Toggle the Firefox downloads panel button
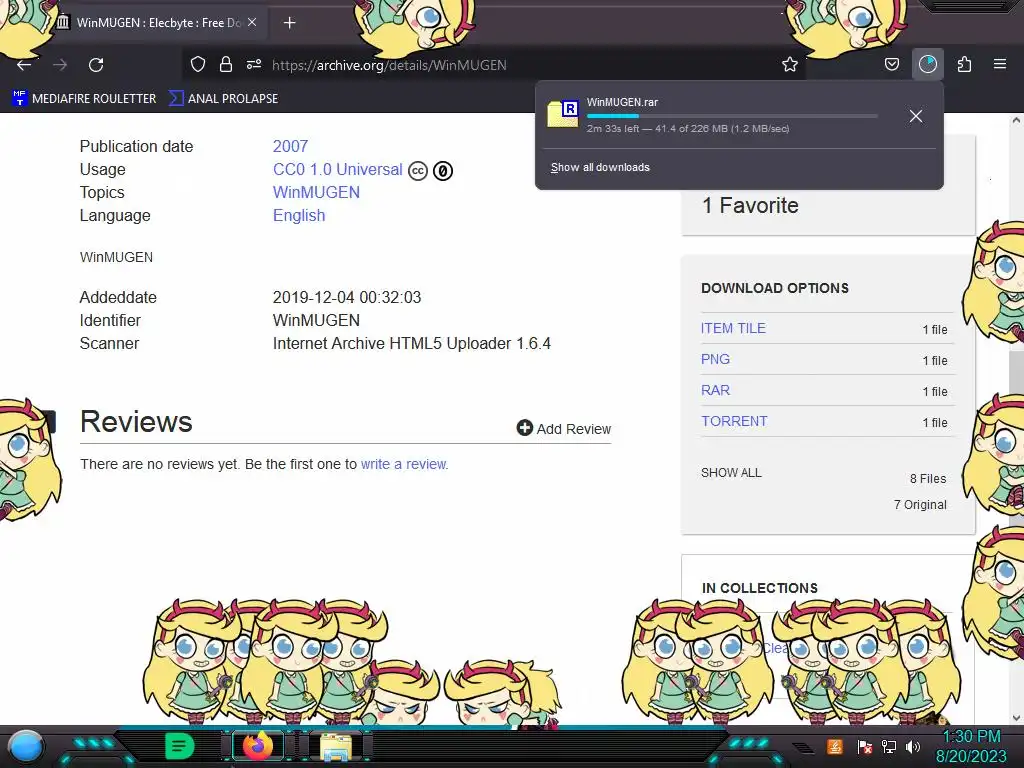Screen dimensions: 1024x768 (928, 64)
